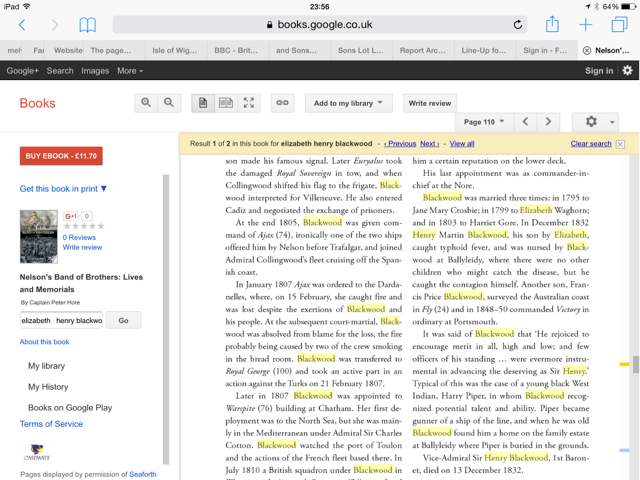Click the book cover thumbnail

point(39,237)
